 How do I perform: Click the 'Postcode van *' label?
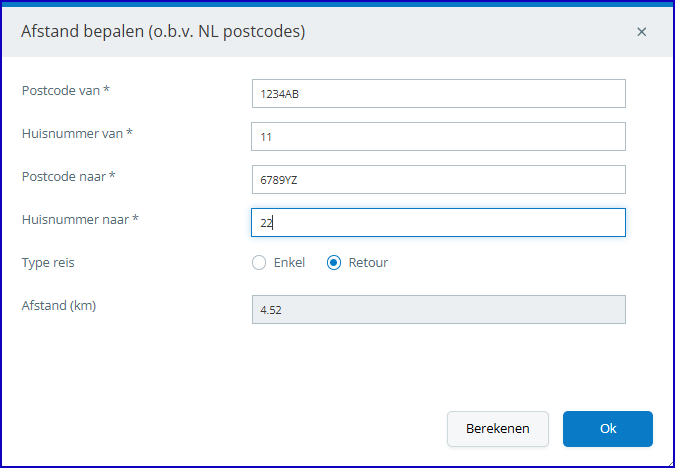coord(66,90)
